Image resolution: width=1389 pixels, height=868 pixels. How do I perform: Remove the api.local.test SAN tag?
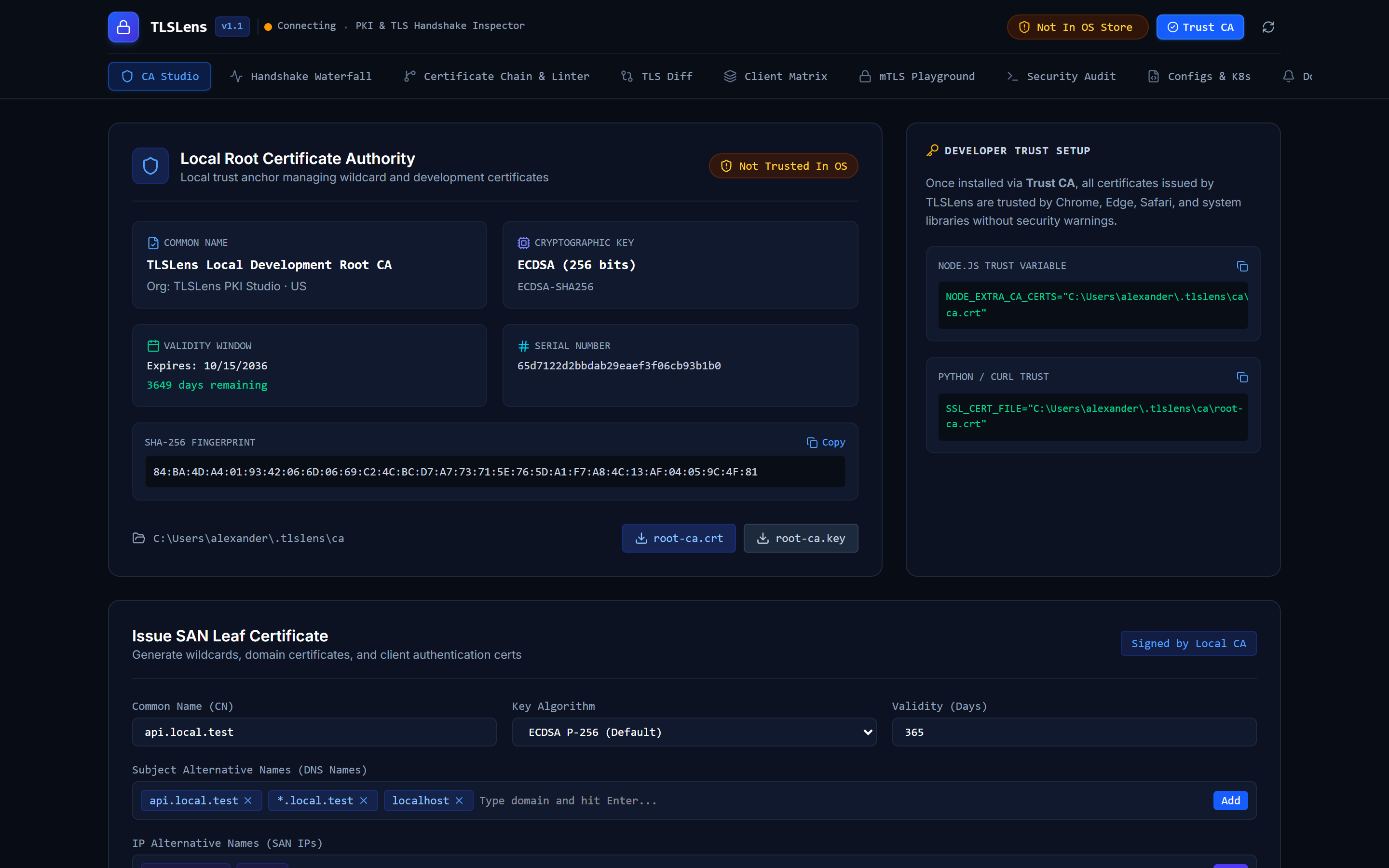(x=248, y=800)
